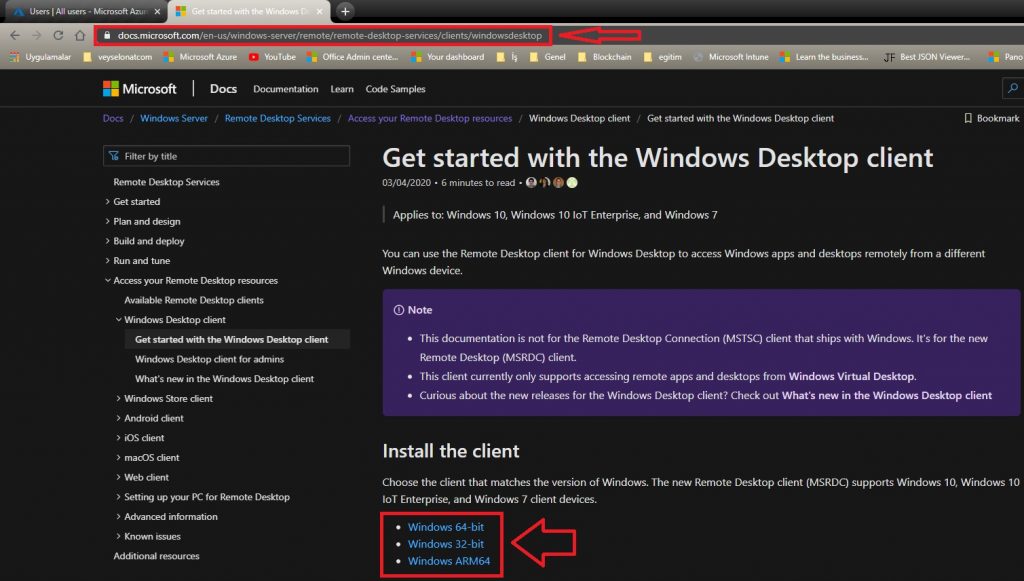Screen dimensions: 1024x581
Task: Close the Users All users Azure tab
Action: [x=157, y=11]
